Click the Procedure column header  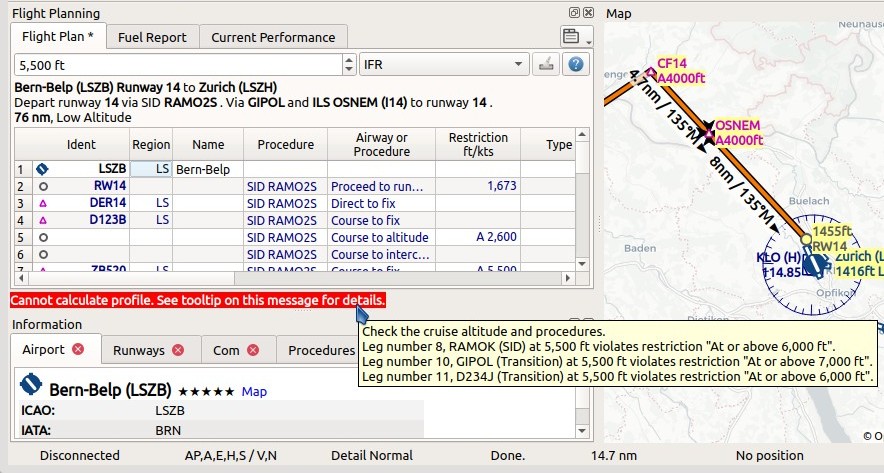coord(285,144)
